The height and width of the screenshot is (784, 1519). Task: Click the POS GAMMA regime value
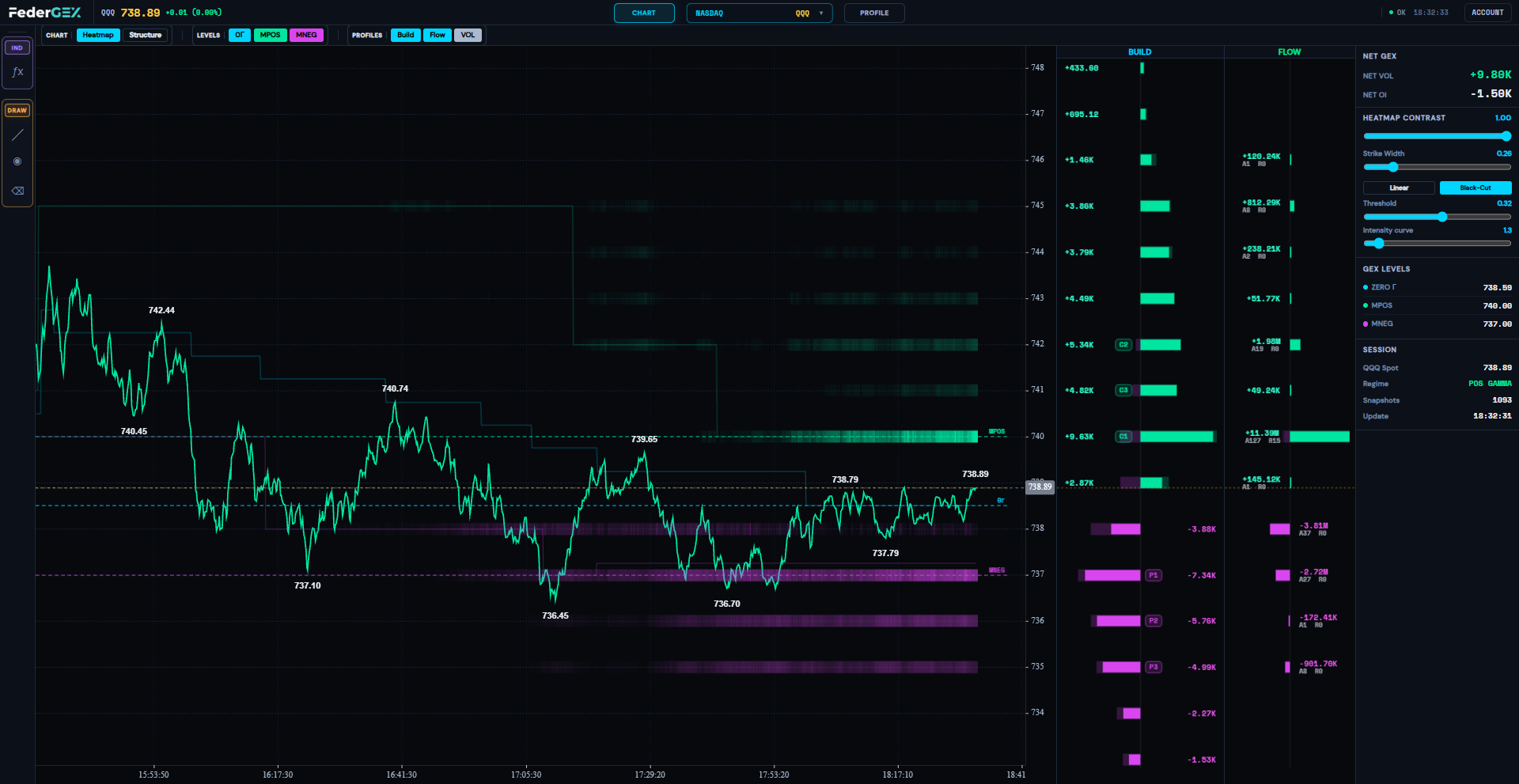[1490, 384]
